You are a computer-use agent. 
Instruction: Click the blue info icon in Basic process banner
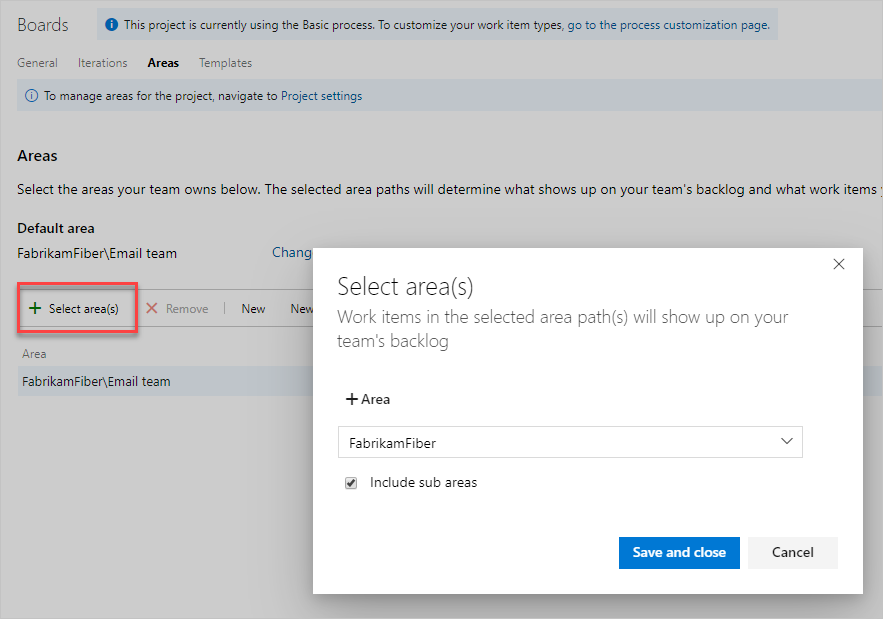coord(112,24)
